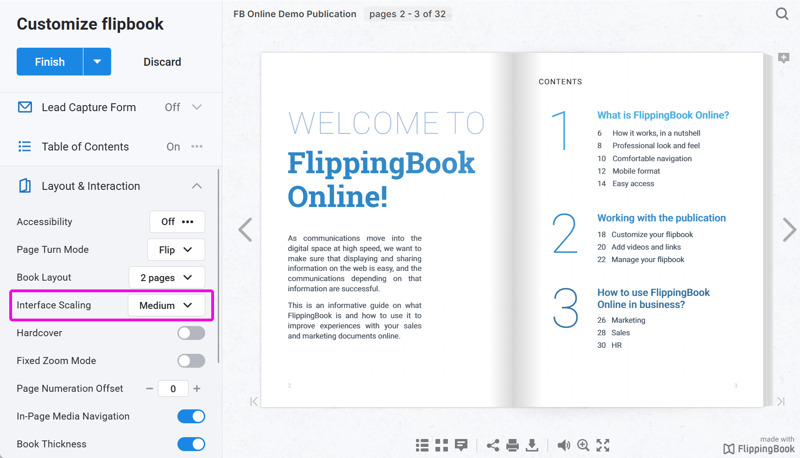This screenshot has width=800, height=458.
Task: Open table of contents toolbar icon
Action: coord(422,445)
